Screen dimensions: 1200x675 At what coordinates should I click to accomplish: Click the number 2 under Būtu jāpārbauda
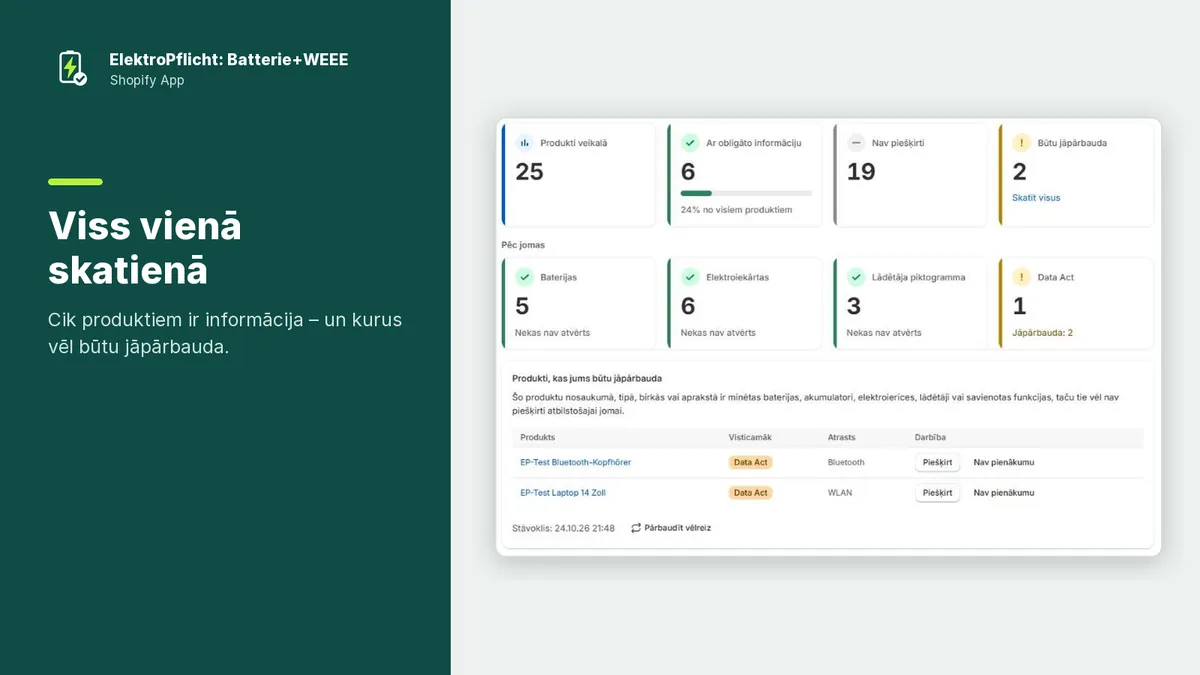point(1020,172)
